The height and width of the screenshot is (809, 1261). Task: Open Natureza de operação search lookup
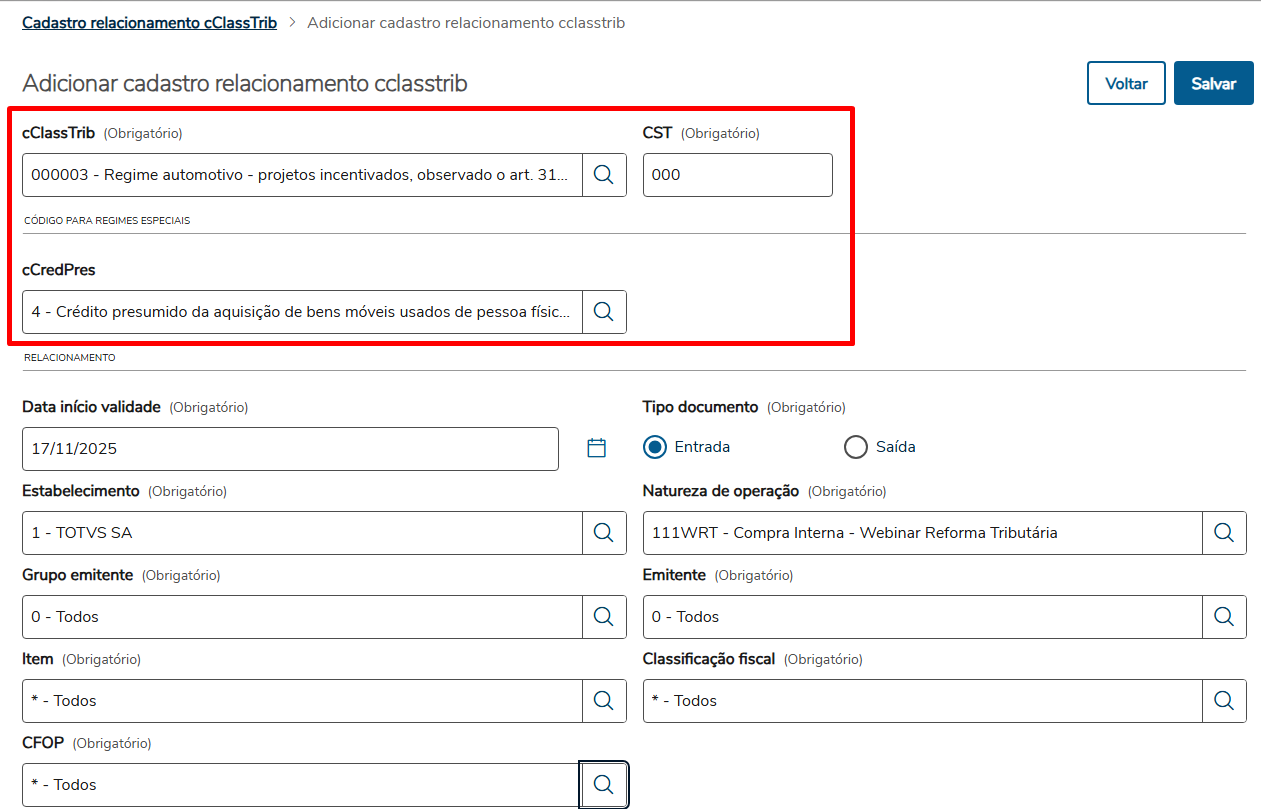pos(1224,533)
